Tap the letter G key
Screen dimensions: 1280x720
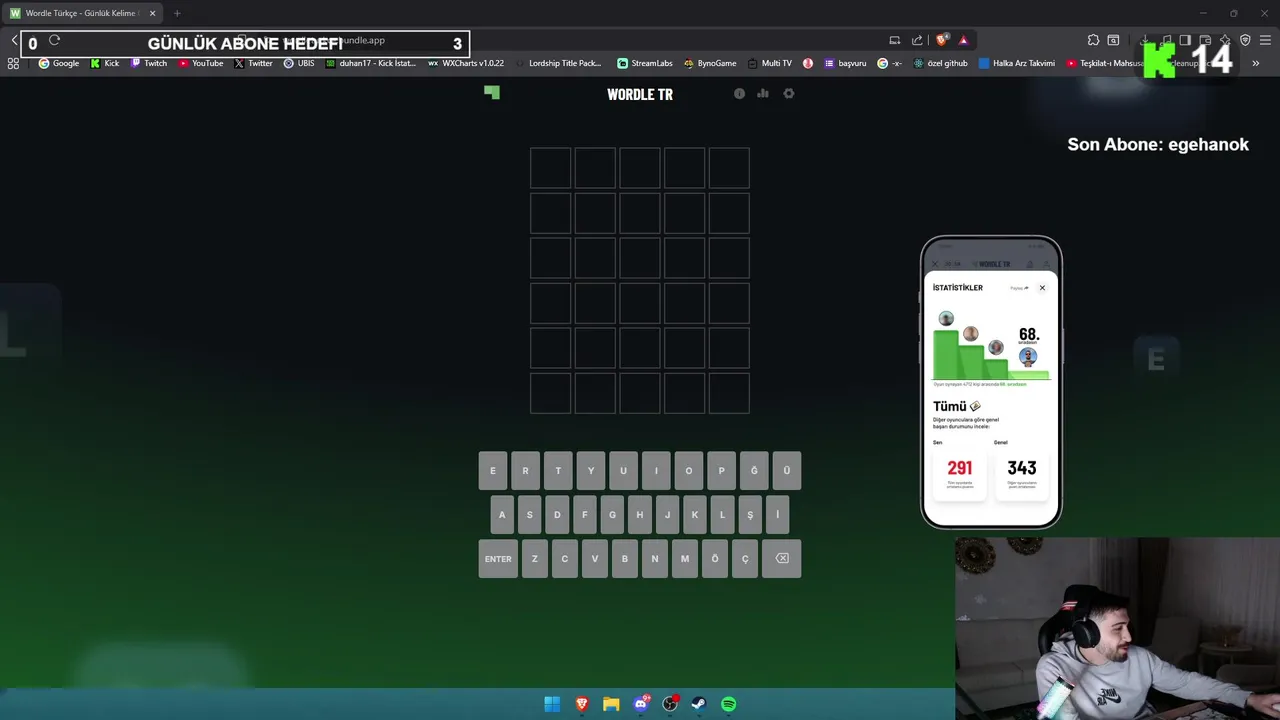pos(612,515)
